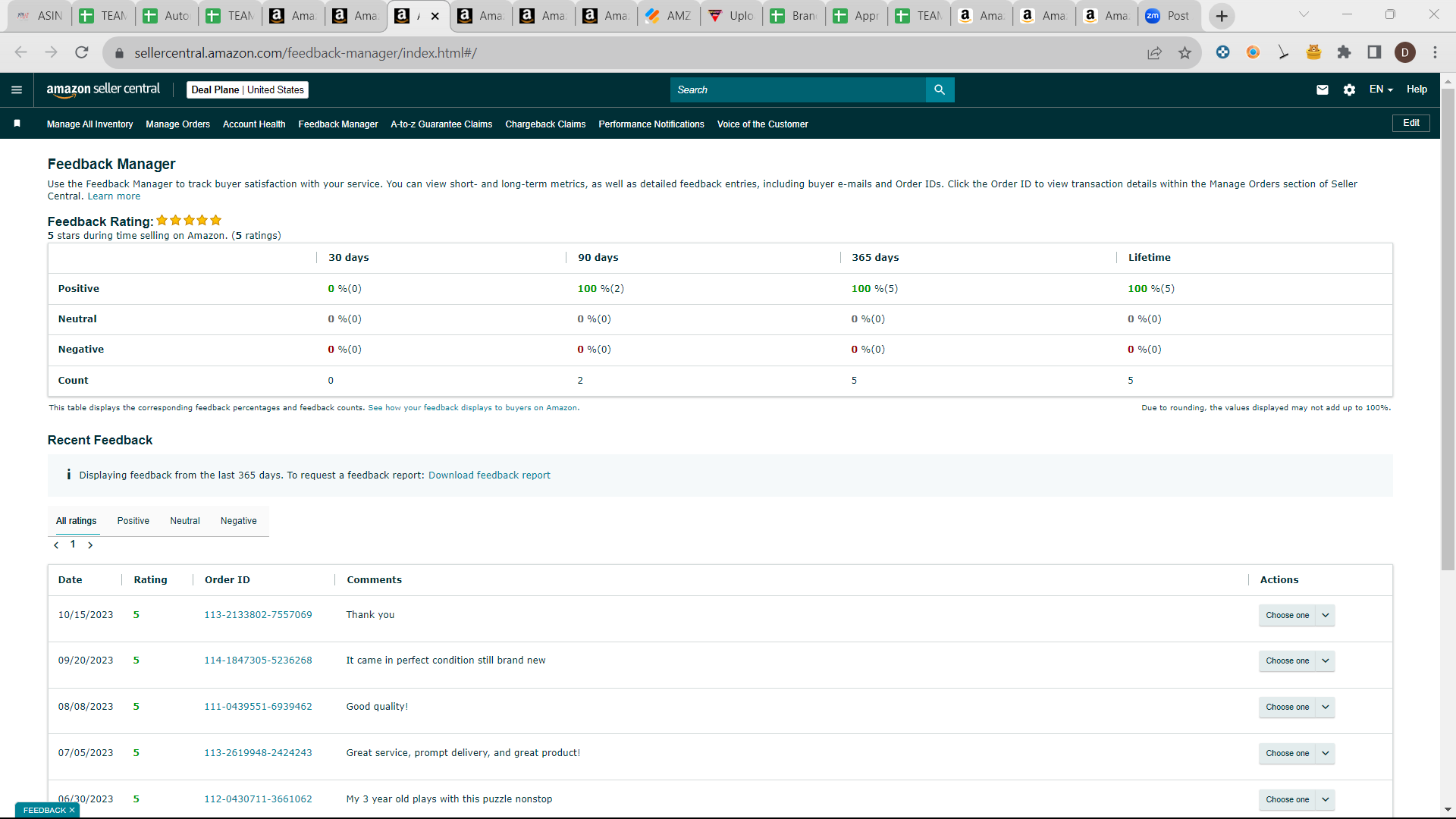This screenshot has height=819, width=1456.
Task: Click the orange Firefox-like extension icon
Action: tap(1253, 52)
